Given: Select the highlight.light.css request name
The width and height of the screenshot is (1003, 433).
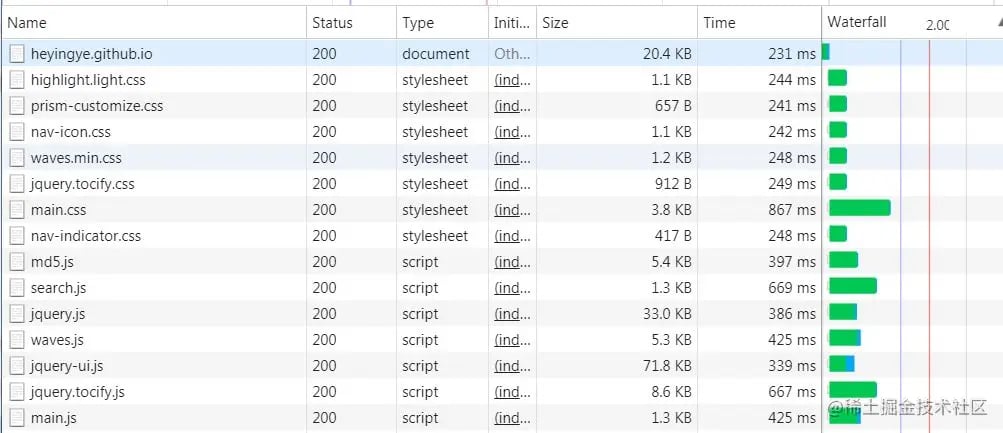Looking at the screenshot, I should click(x=88, y=80).
